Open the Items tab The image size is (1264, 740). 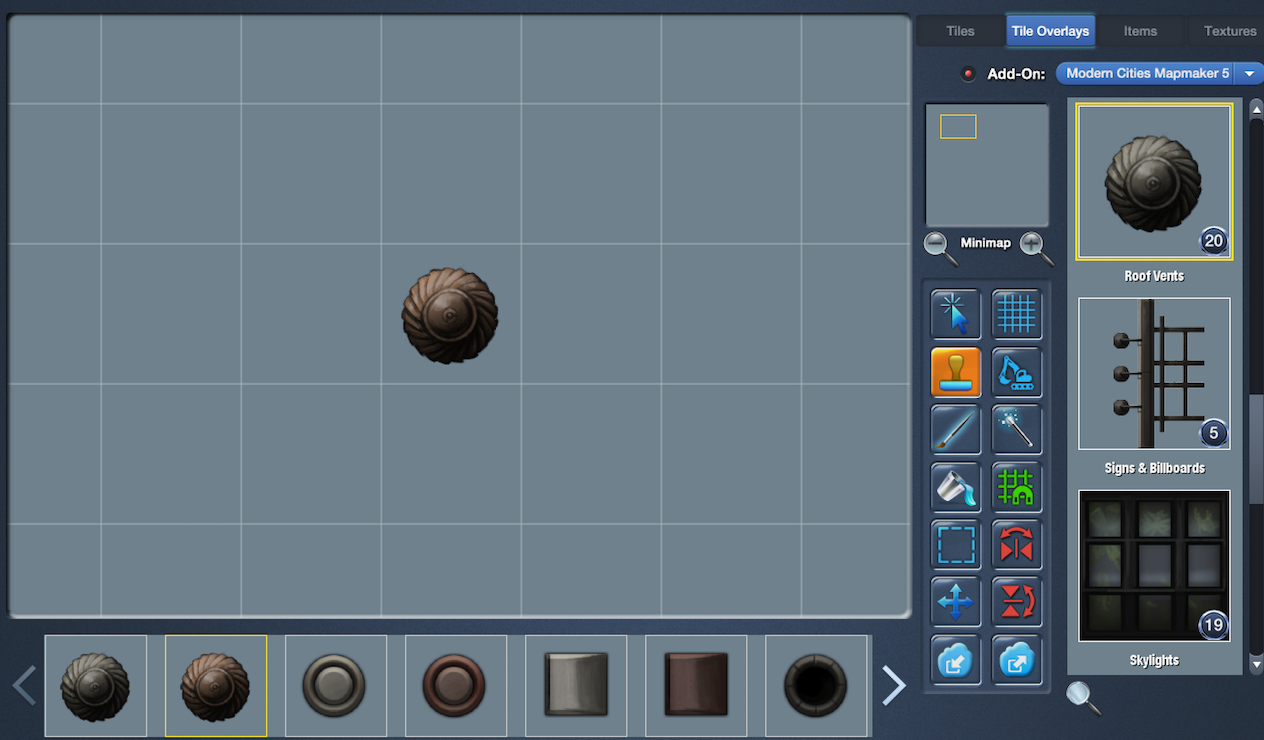coord(1140,31)
